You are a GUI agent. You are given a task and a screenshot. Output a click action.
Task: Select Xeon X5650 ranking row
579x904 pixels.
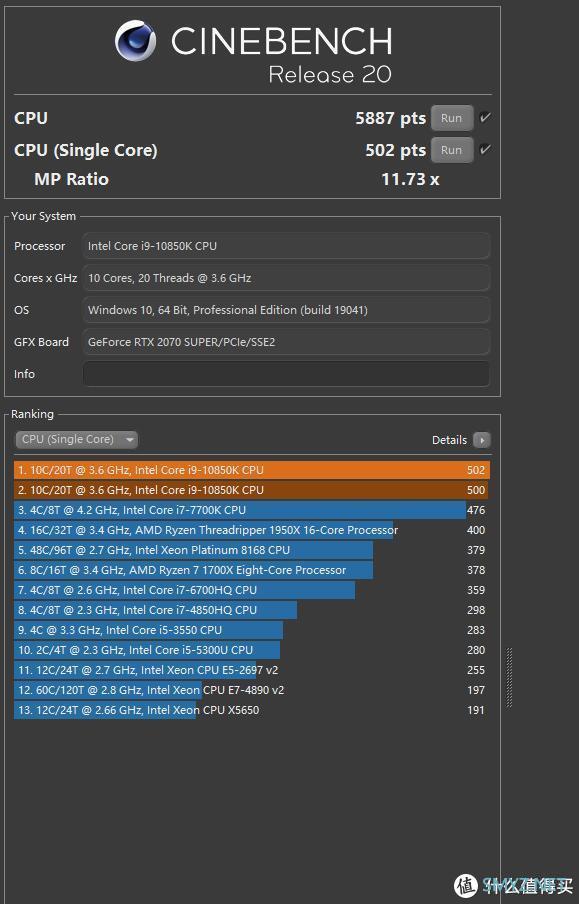click(252, 710)
